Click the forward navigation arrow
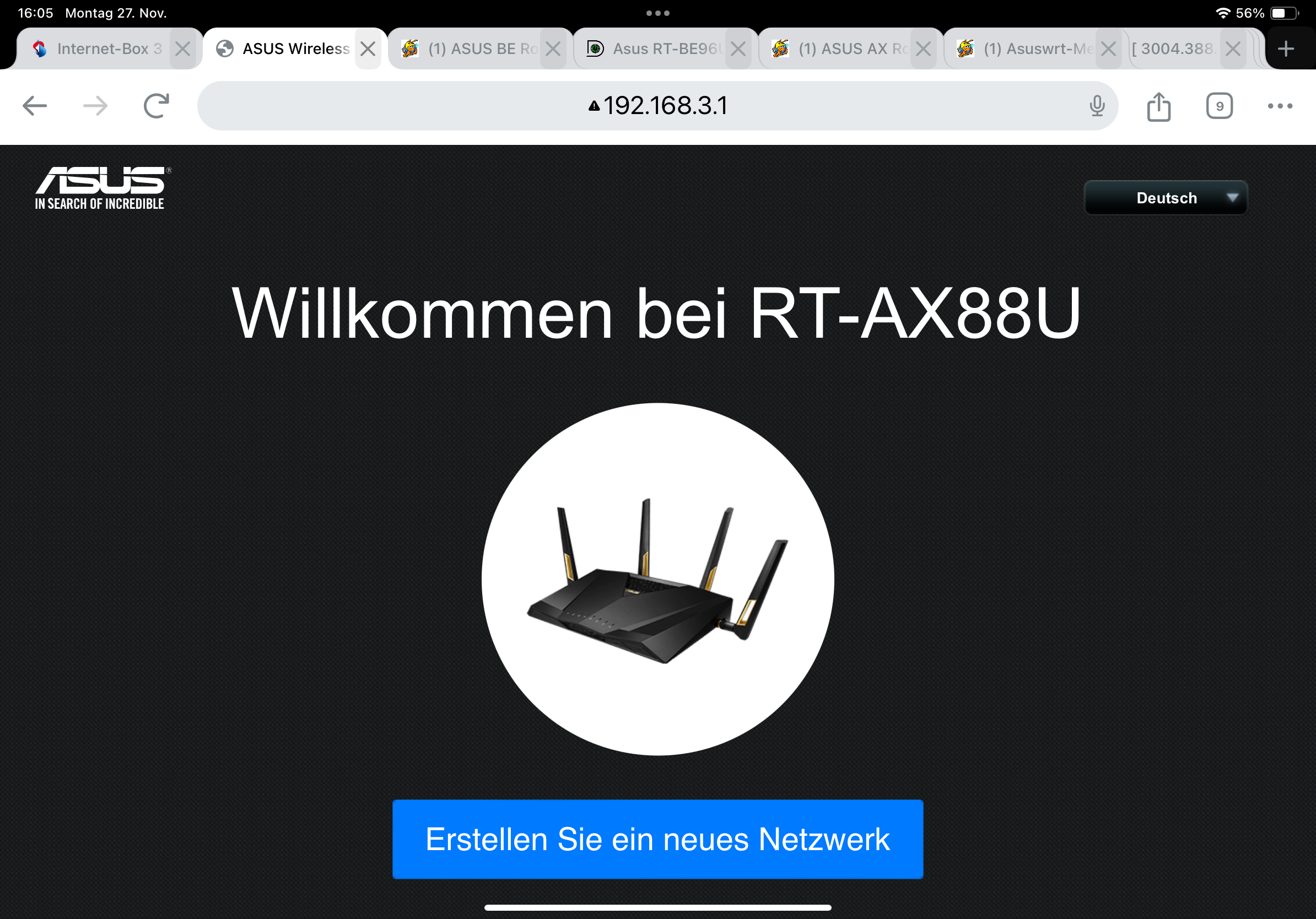Image resolution: width=1316 pixels, height=919 pixels. tap(95, 106)
